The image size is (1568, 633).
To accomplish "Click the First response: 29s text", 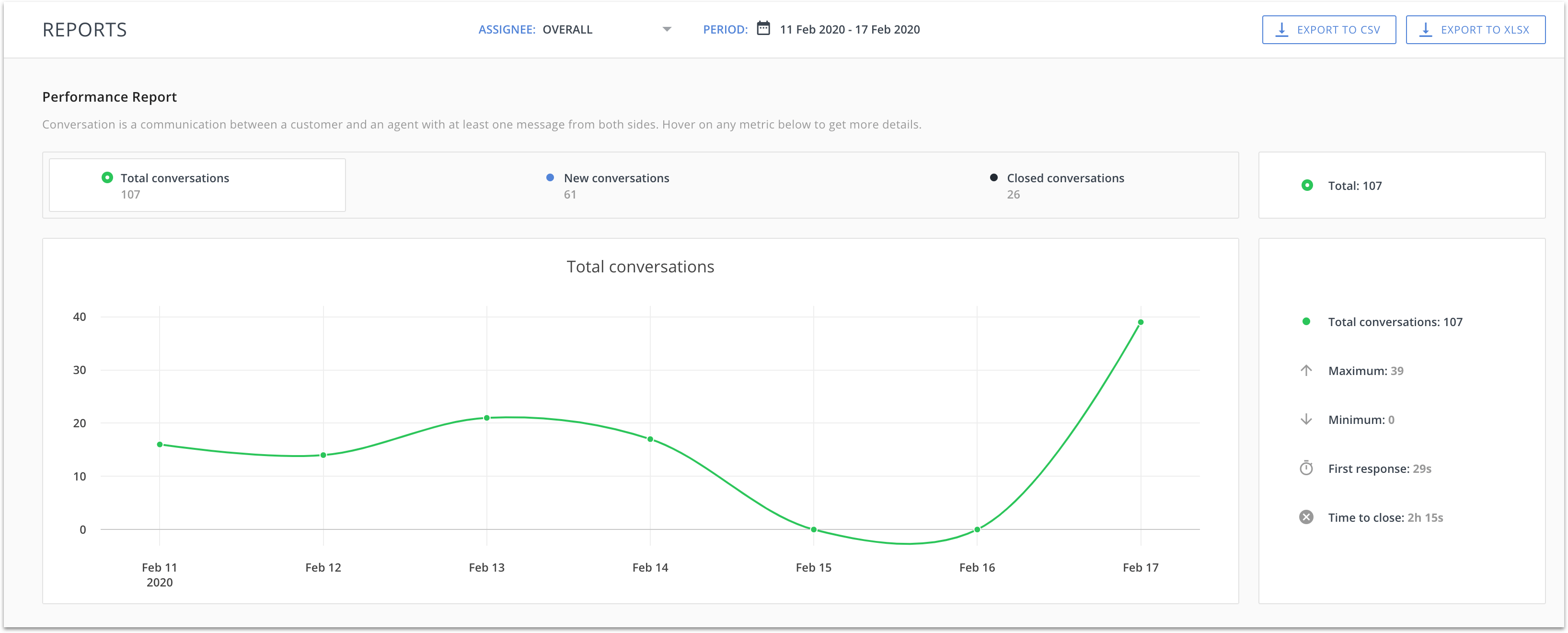I will point(1379,469).
